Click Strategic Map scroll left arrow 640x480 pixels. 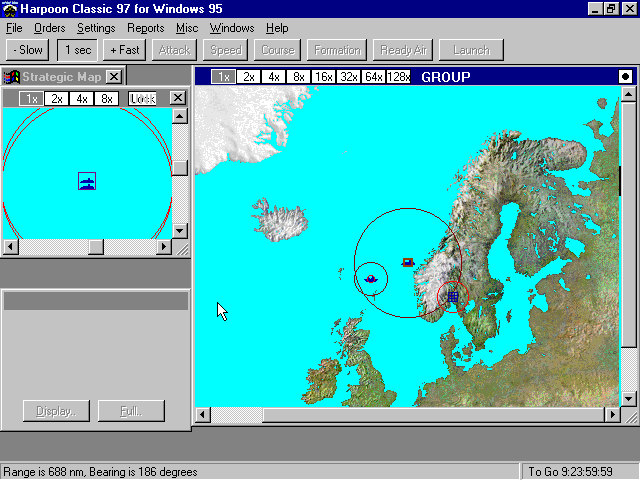click(11, 247)
